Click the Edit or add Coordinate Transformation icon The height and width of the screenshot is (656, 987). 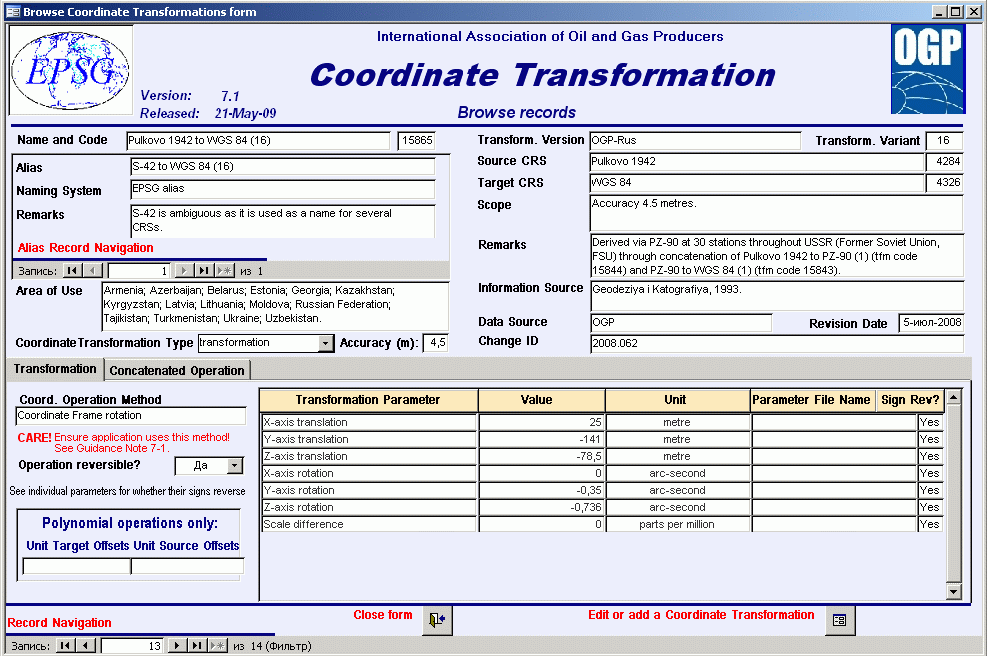click(x=839, y=620)
